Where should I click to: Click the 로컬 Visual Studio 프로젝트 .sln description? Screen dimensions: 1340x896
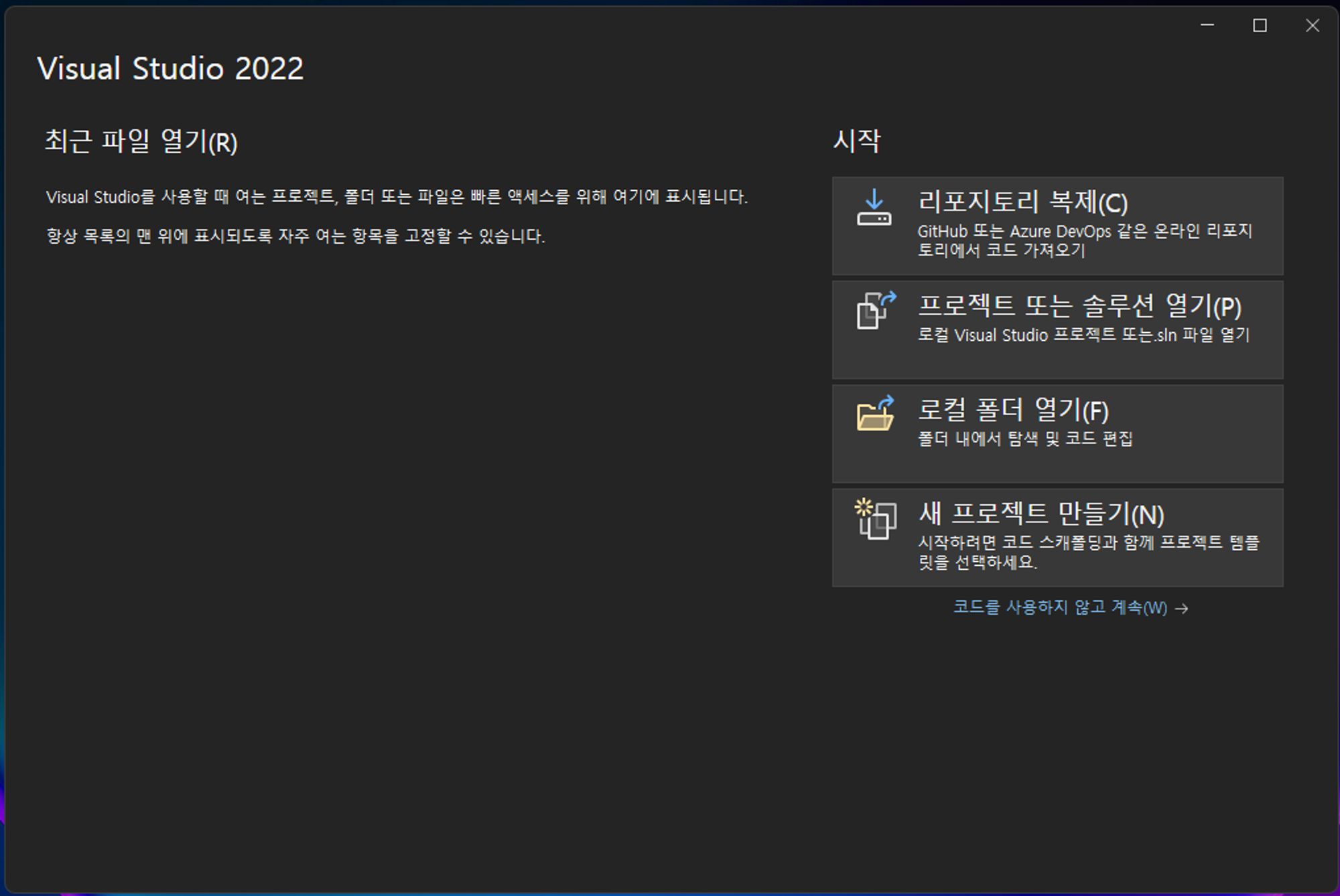(x=1083, y=335)
